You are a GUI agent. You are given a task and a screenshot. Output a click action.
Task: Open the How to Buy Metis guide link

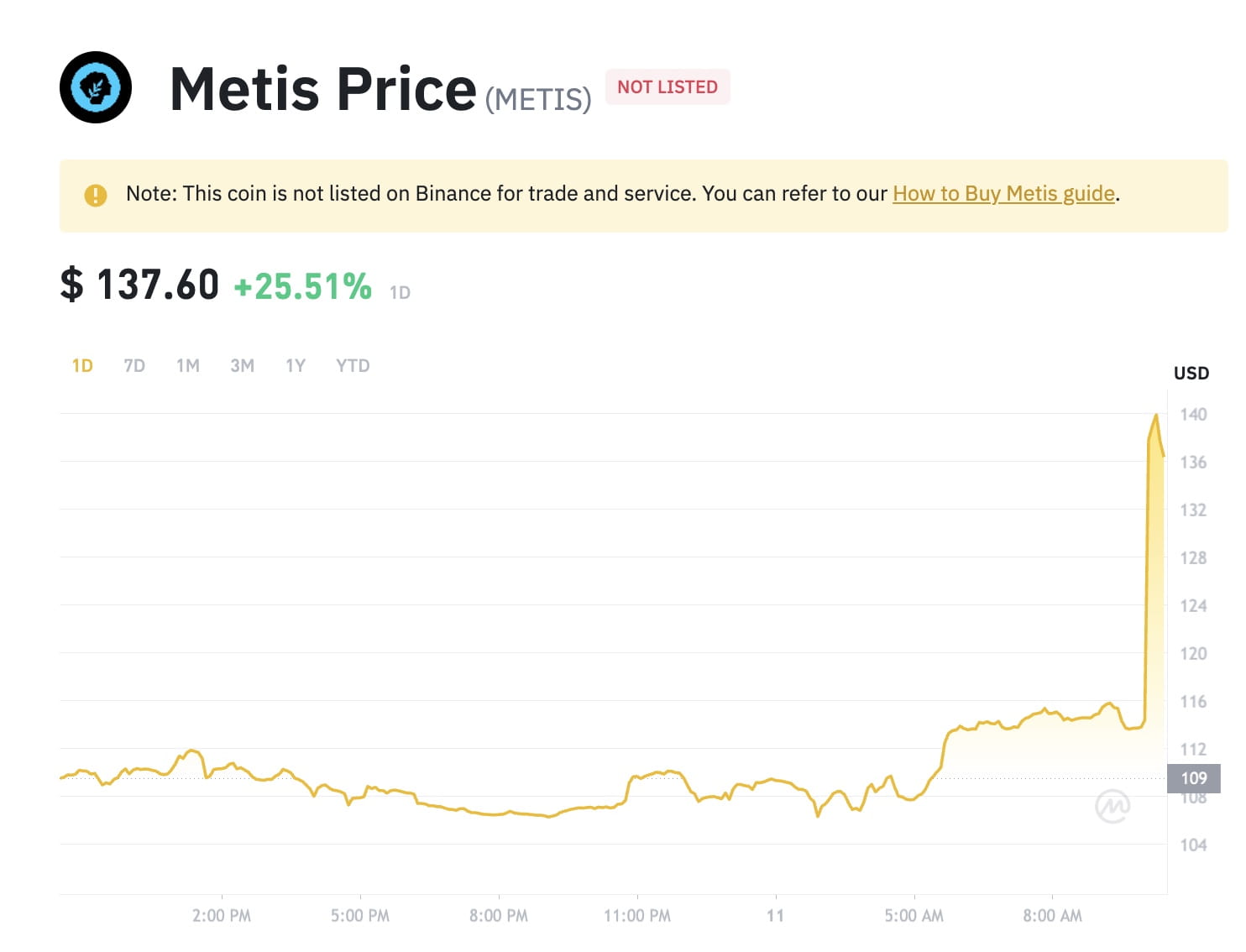1003,193
